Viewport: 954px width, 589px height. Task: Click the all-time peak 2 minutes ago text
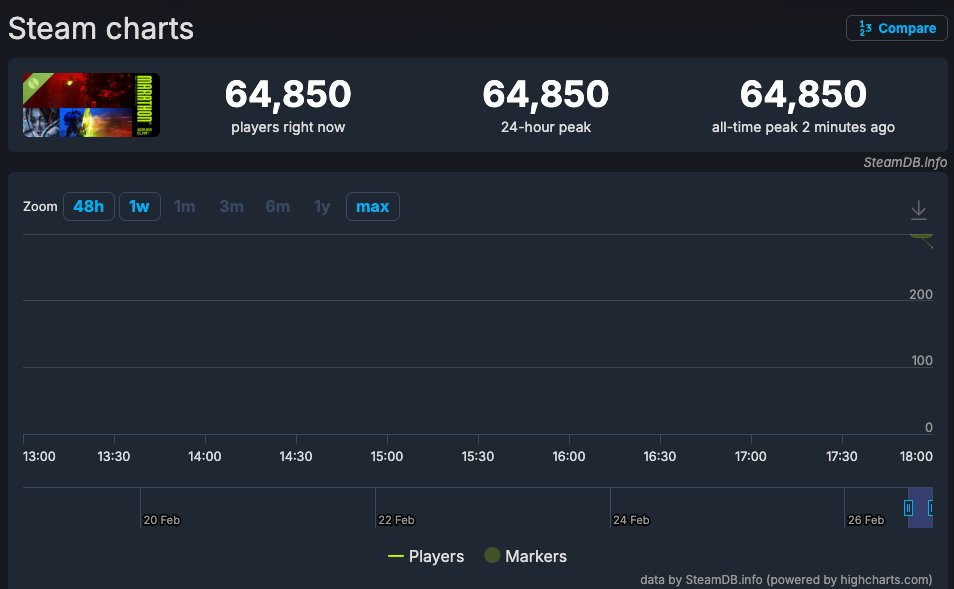[803, 127]
